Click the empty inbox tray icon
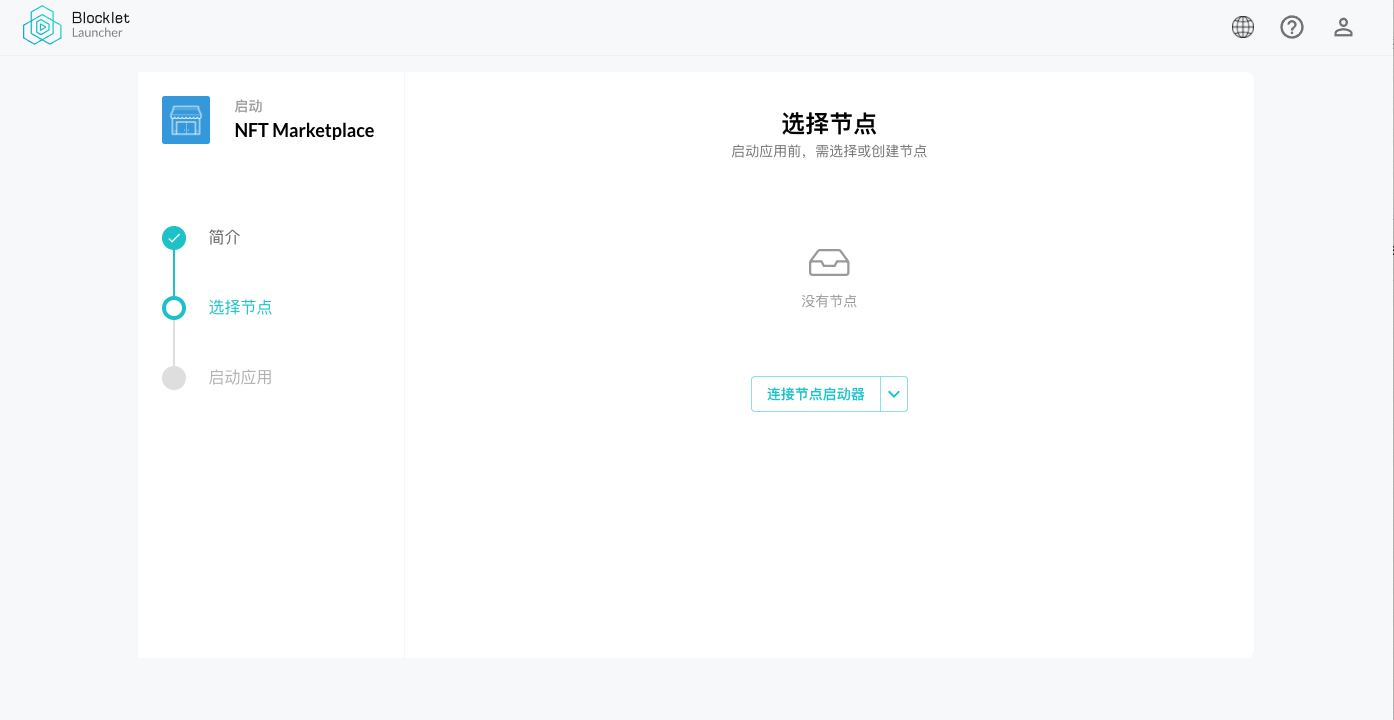Viewport: 1394px width, 720px height. 829,263
